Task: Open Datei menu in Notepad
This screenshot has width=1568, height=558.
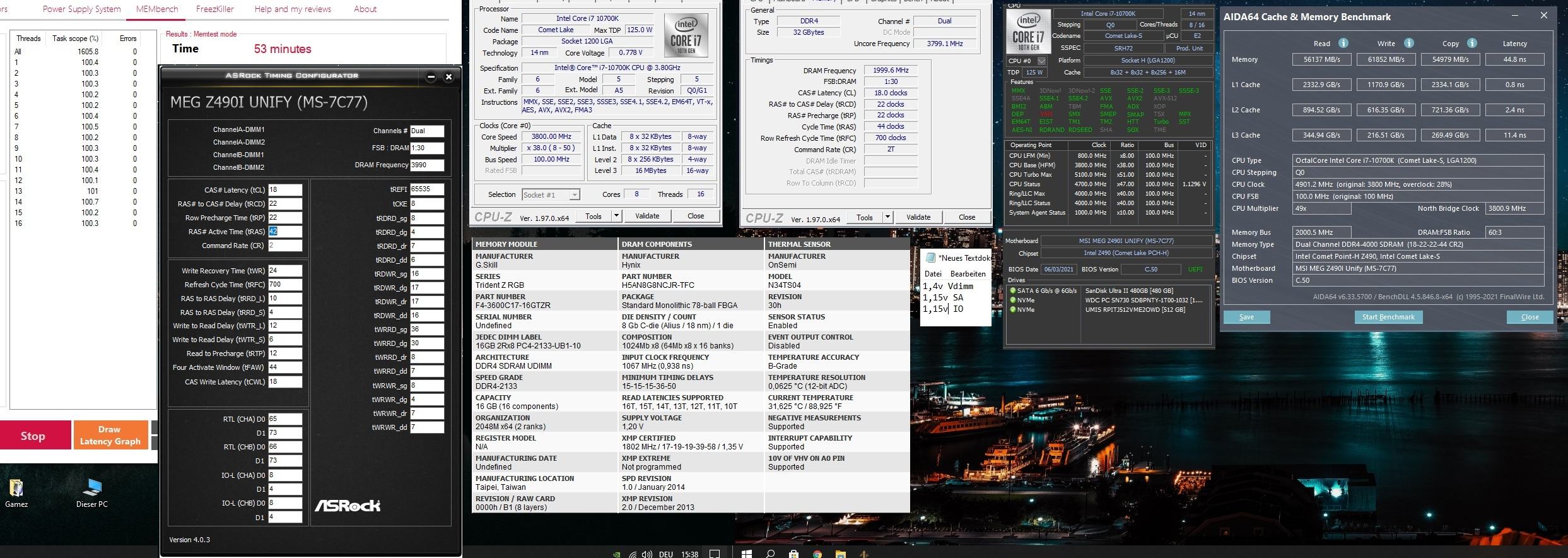Action: (933, 274)
